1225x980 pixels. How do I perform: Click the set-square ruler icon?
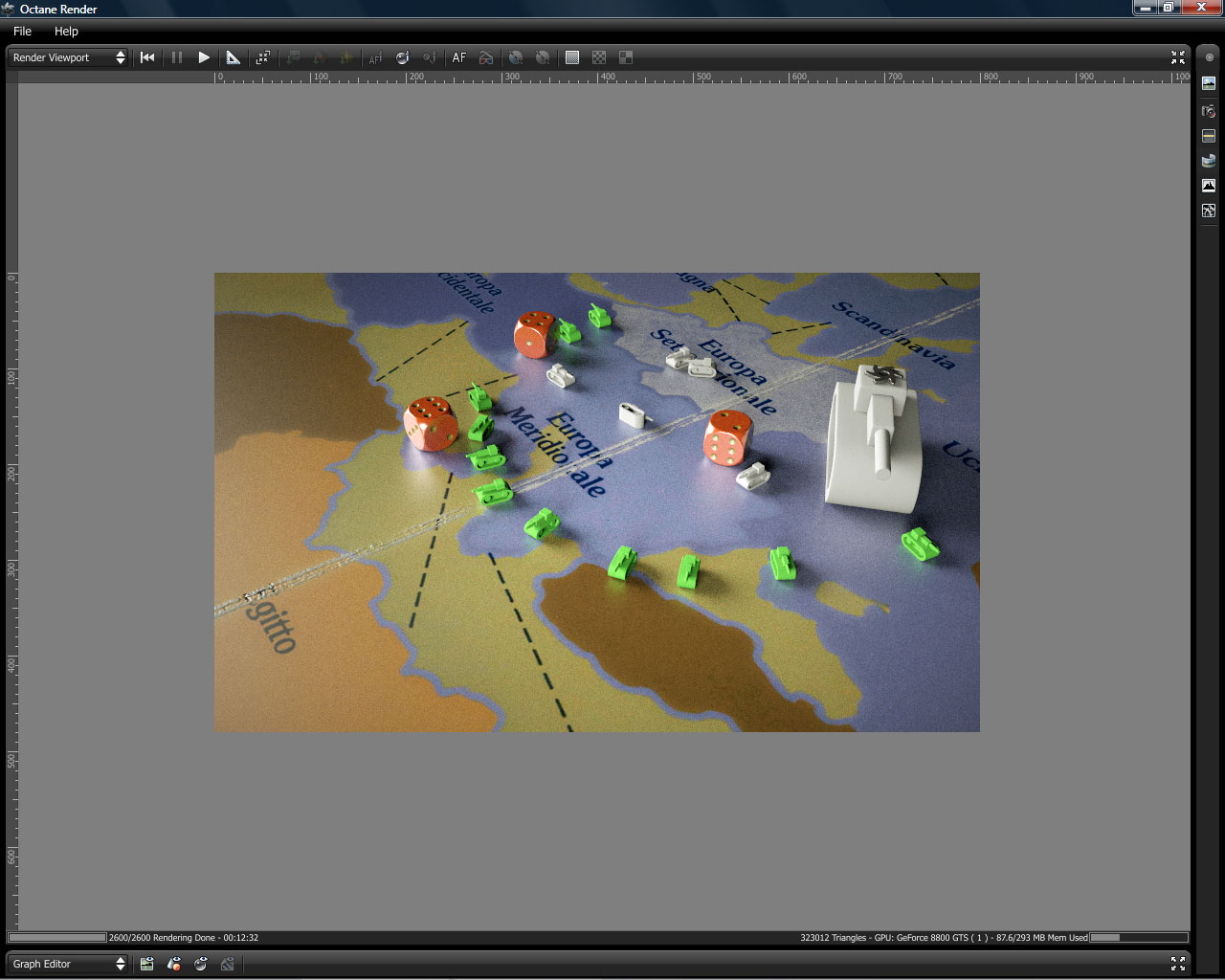point(234,57)
